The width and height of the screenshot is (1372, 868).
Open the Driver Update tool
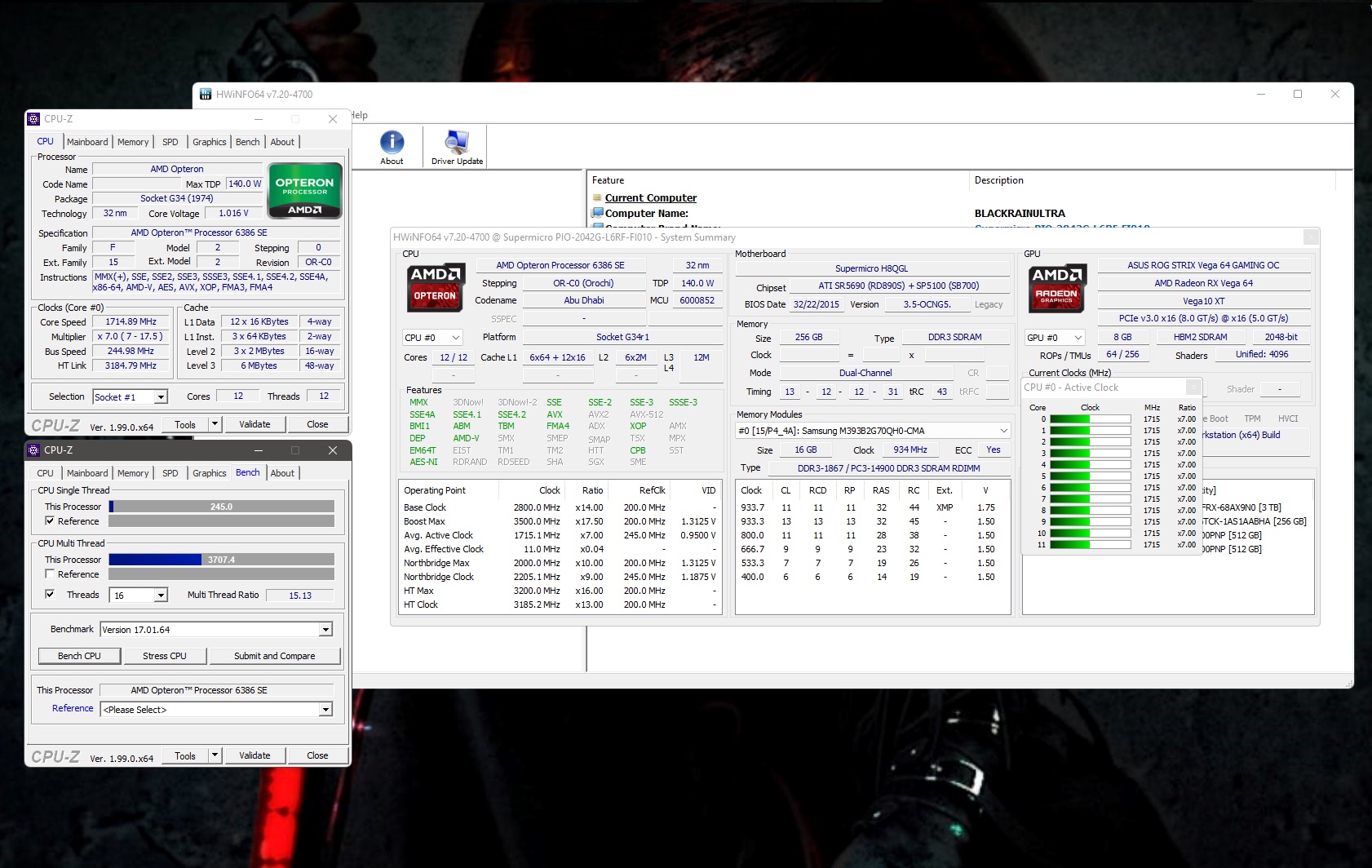click(x=457, y=143)
